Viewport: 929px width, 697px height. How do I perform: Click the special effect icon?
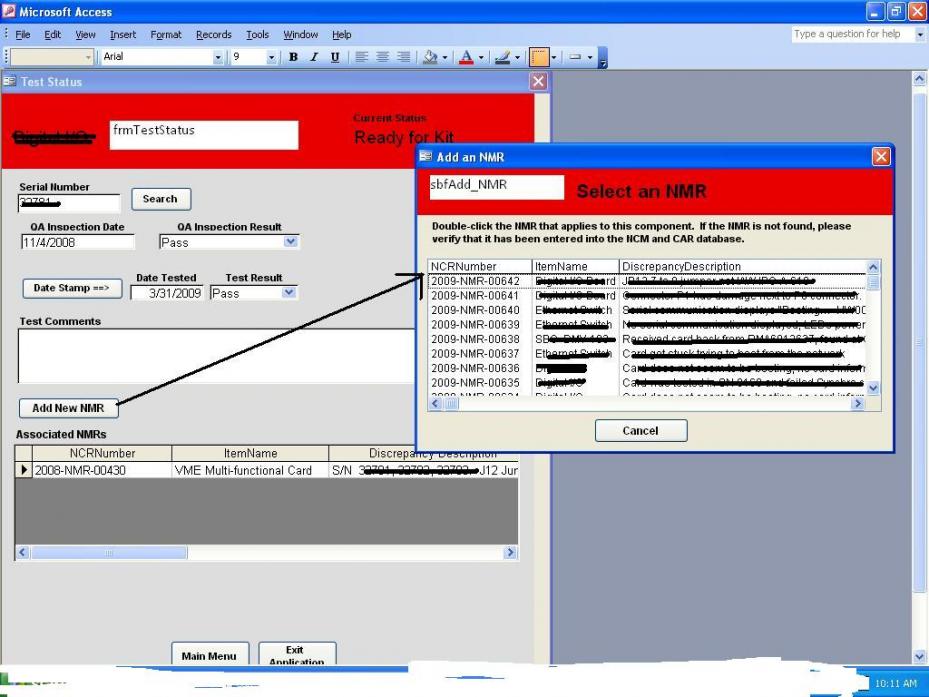[x=575, y=57]
